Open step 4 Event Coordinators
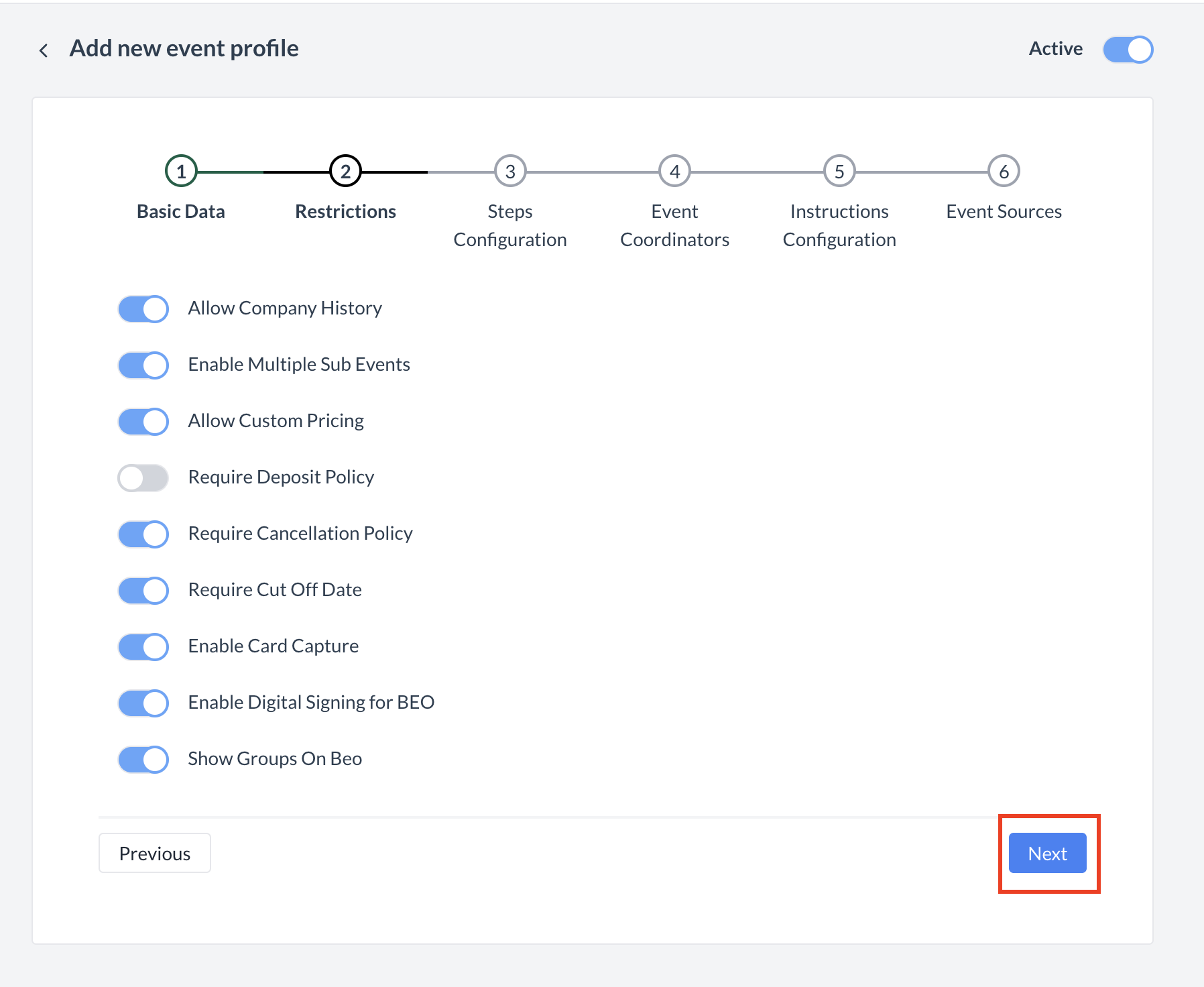 674,172
